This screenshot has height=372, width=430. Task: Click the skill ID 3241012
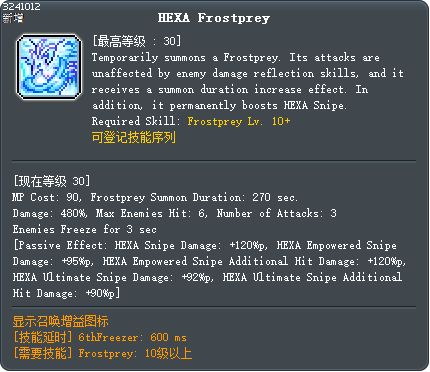click(21, 6)
